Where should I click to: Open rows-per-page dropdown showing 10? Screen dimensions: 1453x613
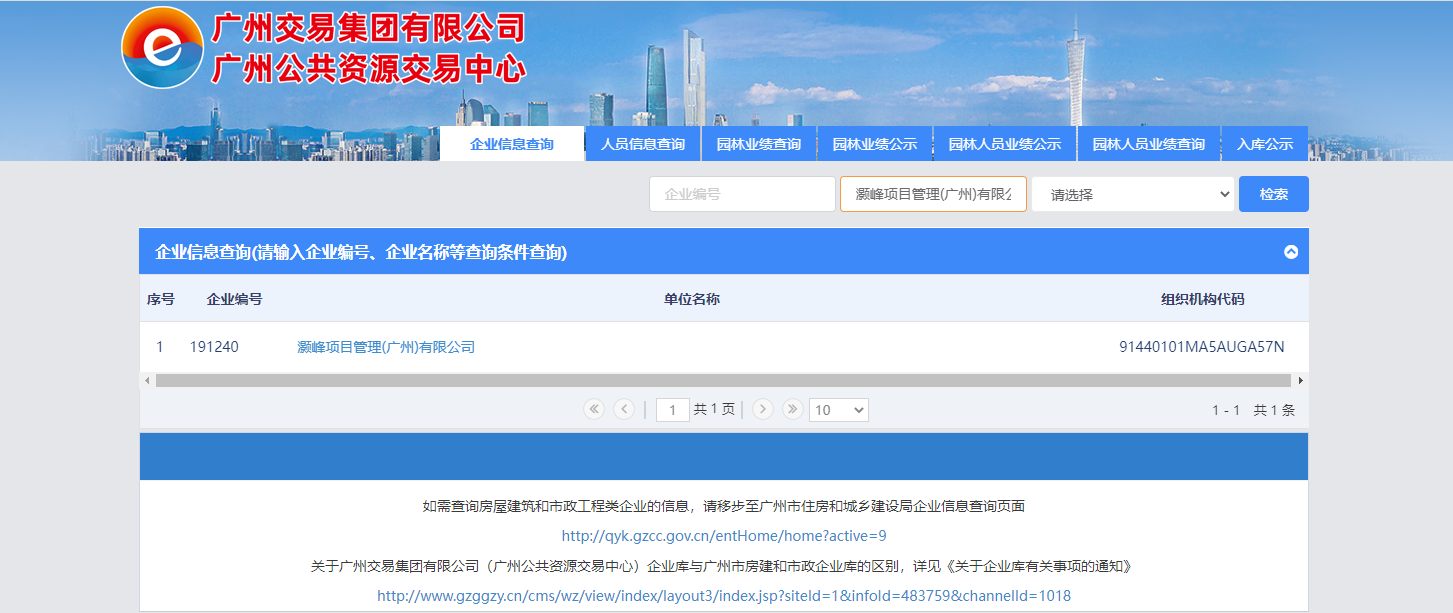point(838,410)
